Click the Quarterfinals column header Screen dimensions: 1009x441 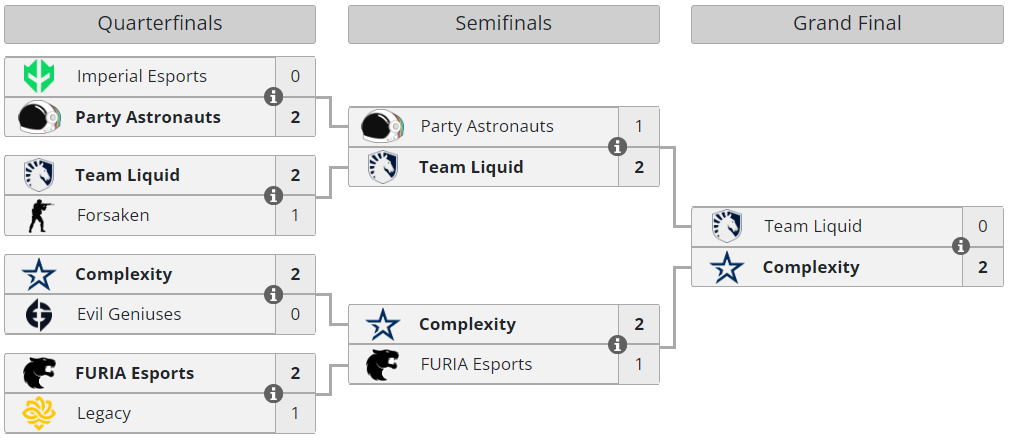coord(160,24)
